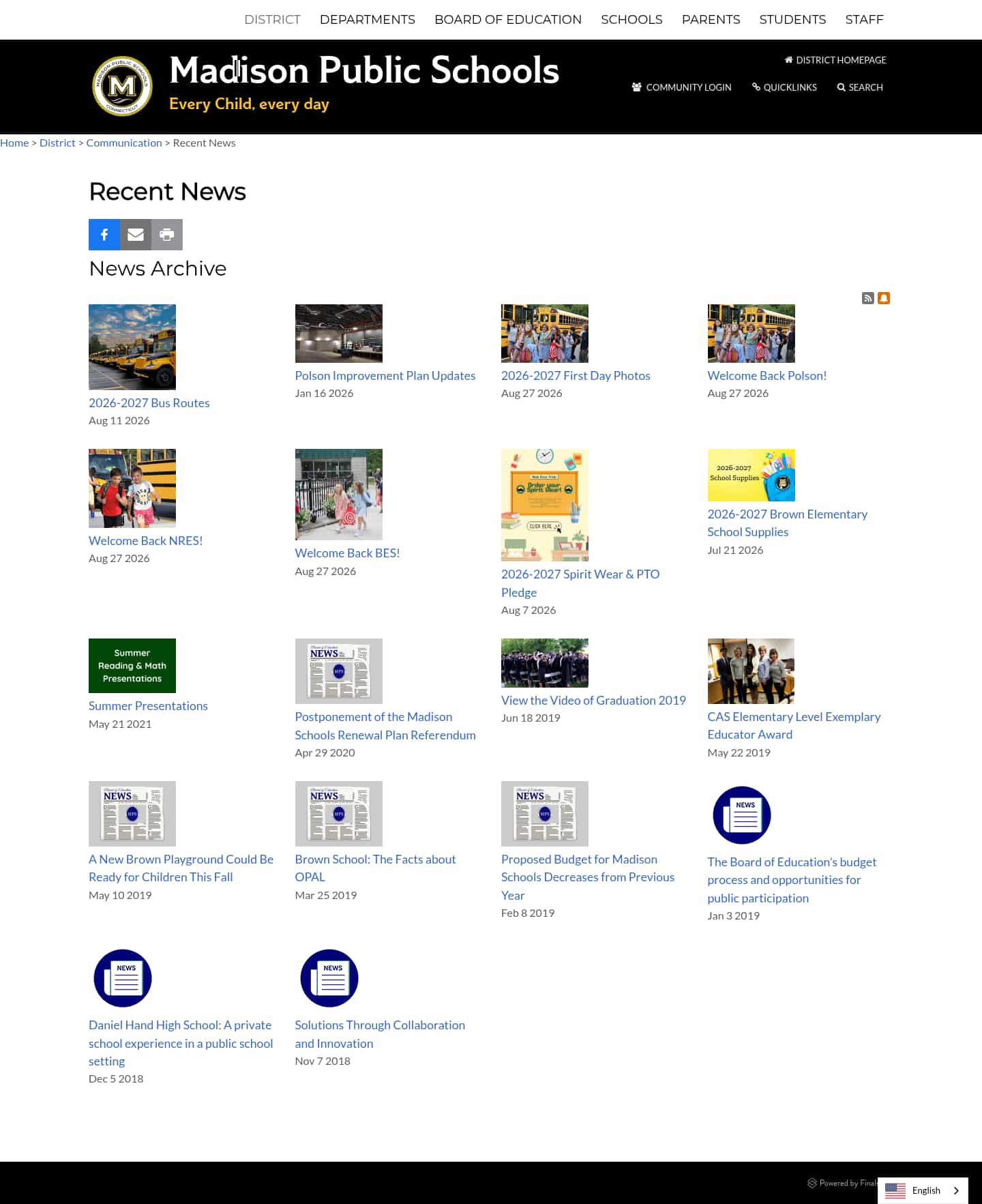This screenshot has width=982, height=1204.
Task: Open the Search tool
Action: [860, 87]
